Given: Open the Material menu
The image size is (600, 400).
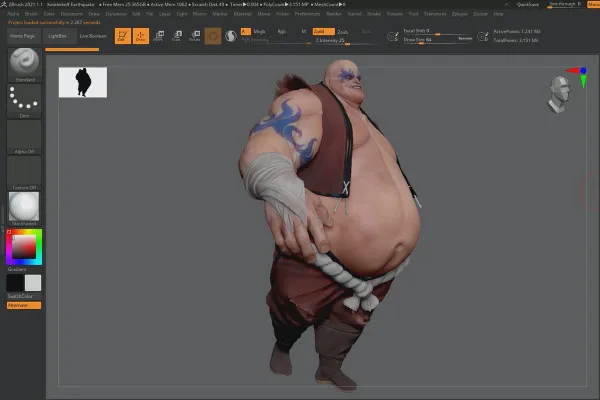Looking at the screenshot, I should point(243,14).
